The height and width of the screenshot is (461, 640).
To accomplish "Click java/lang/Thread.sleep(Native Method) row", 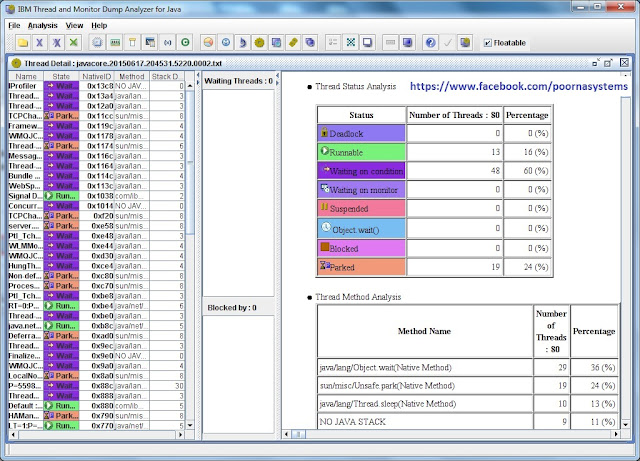I will 468,403.
